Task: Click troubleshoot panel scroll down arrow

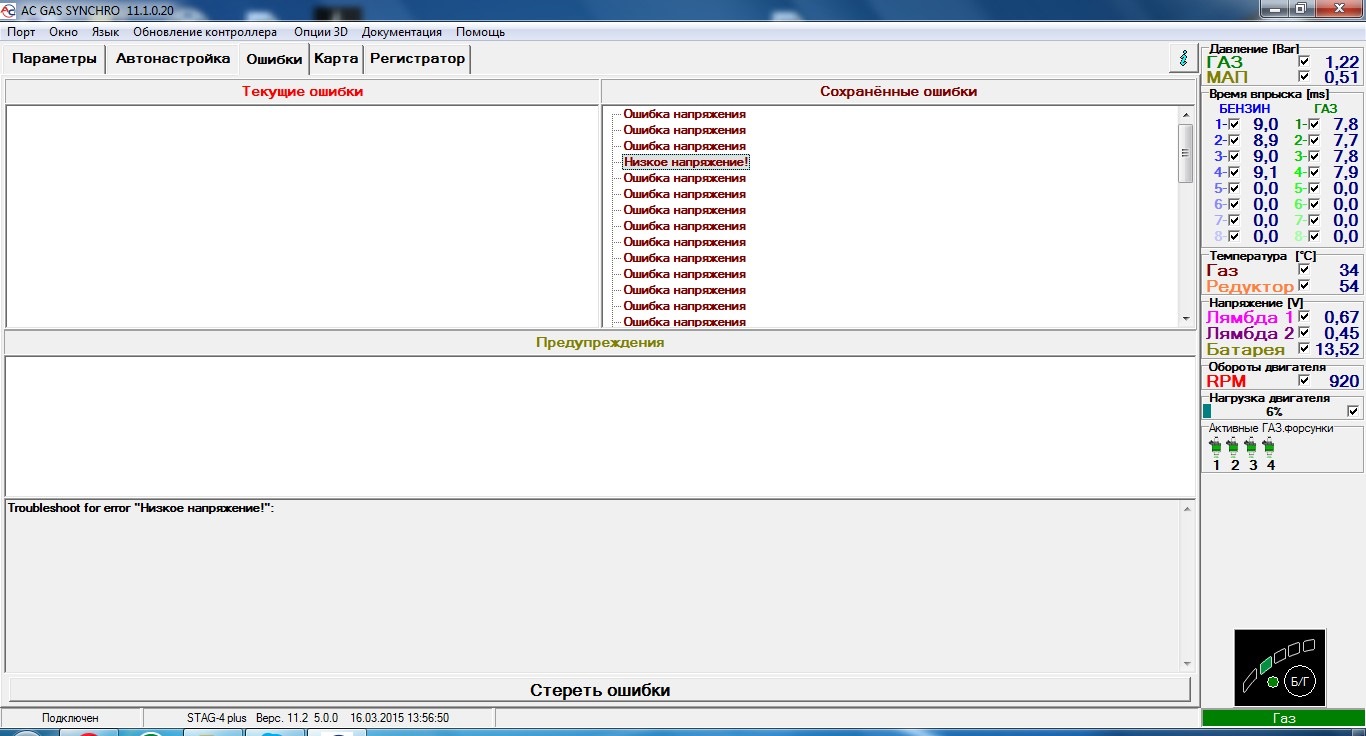Action: [1187, 663]
